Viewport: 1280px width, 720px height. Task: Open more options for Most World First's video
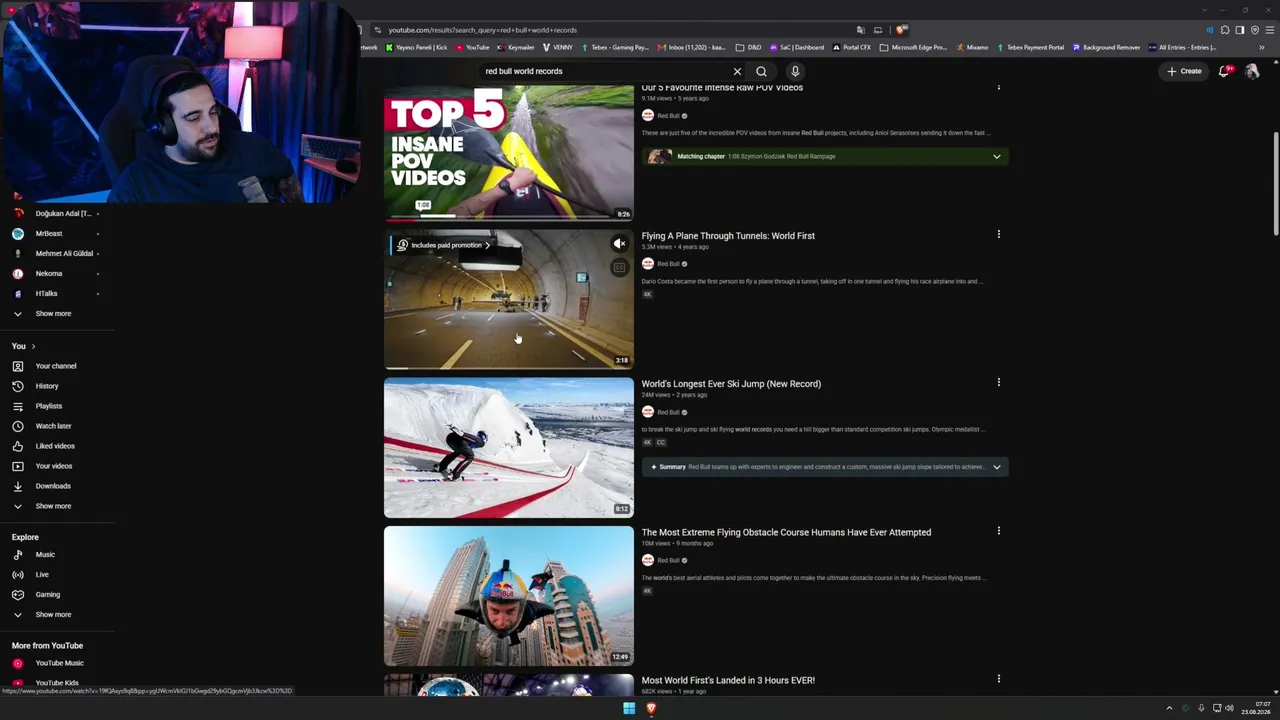point(998,679)
